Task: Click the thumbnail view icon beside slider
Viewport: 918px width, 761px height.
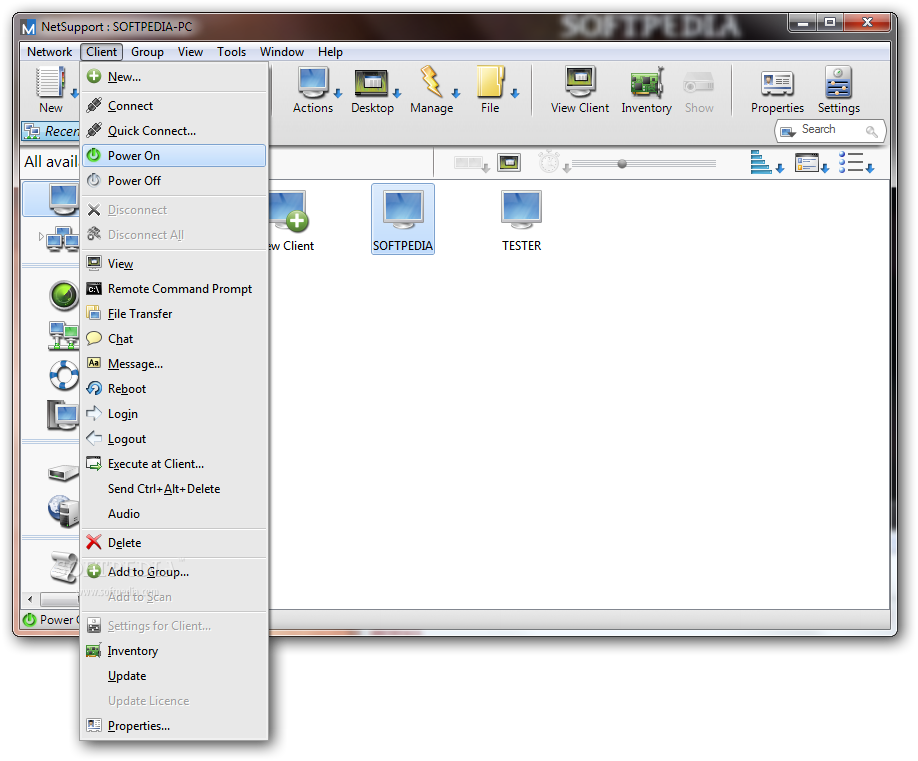Action: [509, 163]
